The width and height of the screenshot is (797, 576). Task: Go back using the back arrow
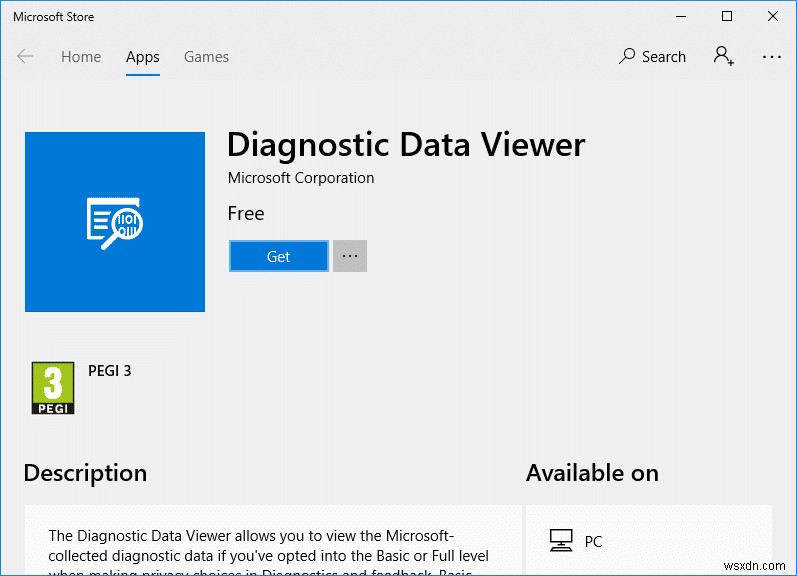coord(25,57)
